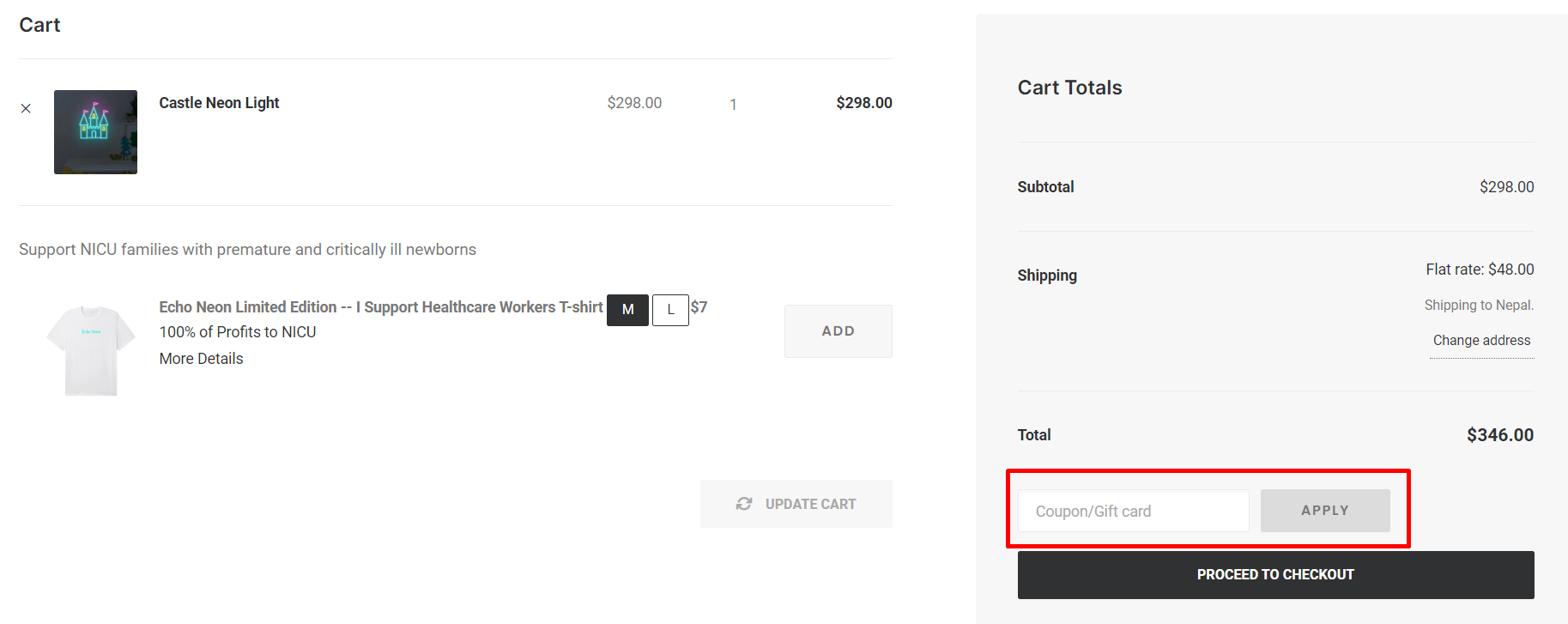Click the Support NICU families message
This screenshot has height=624, width=1568.
[247, 250]
